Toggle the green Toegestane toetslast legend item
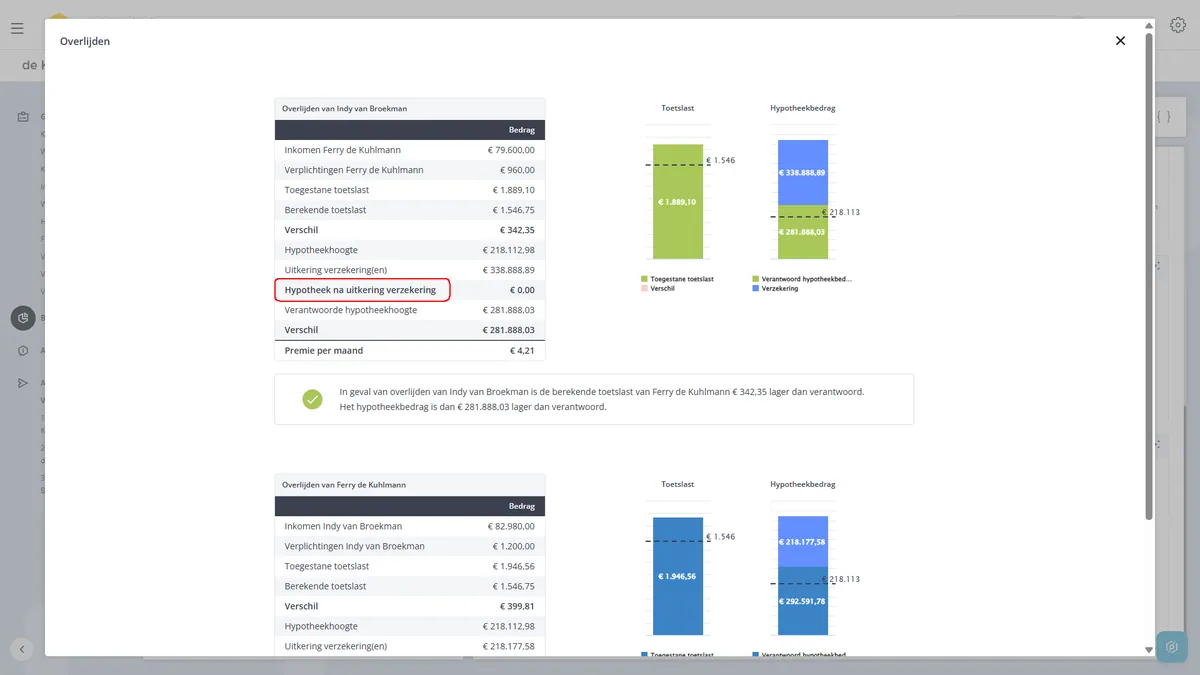Screen dimensions: 1200x675 click(x=677, y=279)
